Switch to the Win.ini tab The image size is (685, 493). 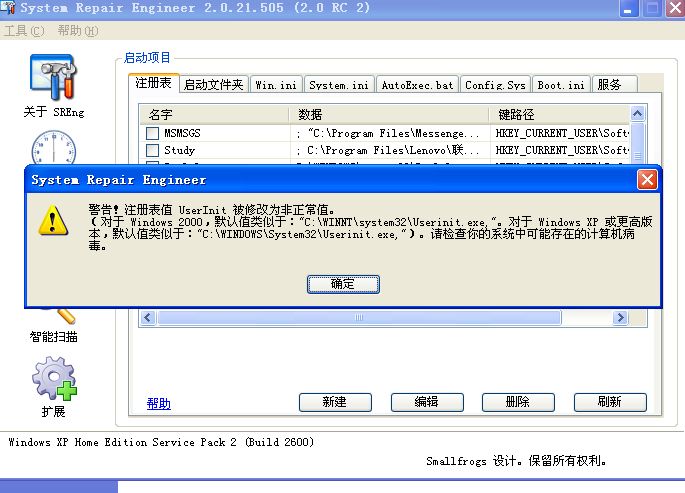276,84
